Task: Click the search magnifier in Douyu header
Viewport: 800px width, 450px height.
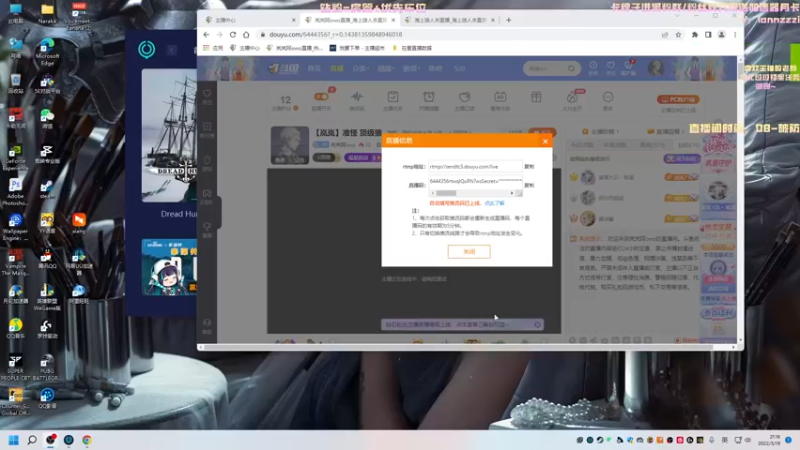Action: 571,68
